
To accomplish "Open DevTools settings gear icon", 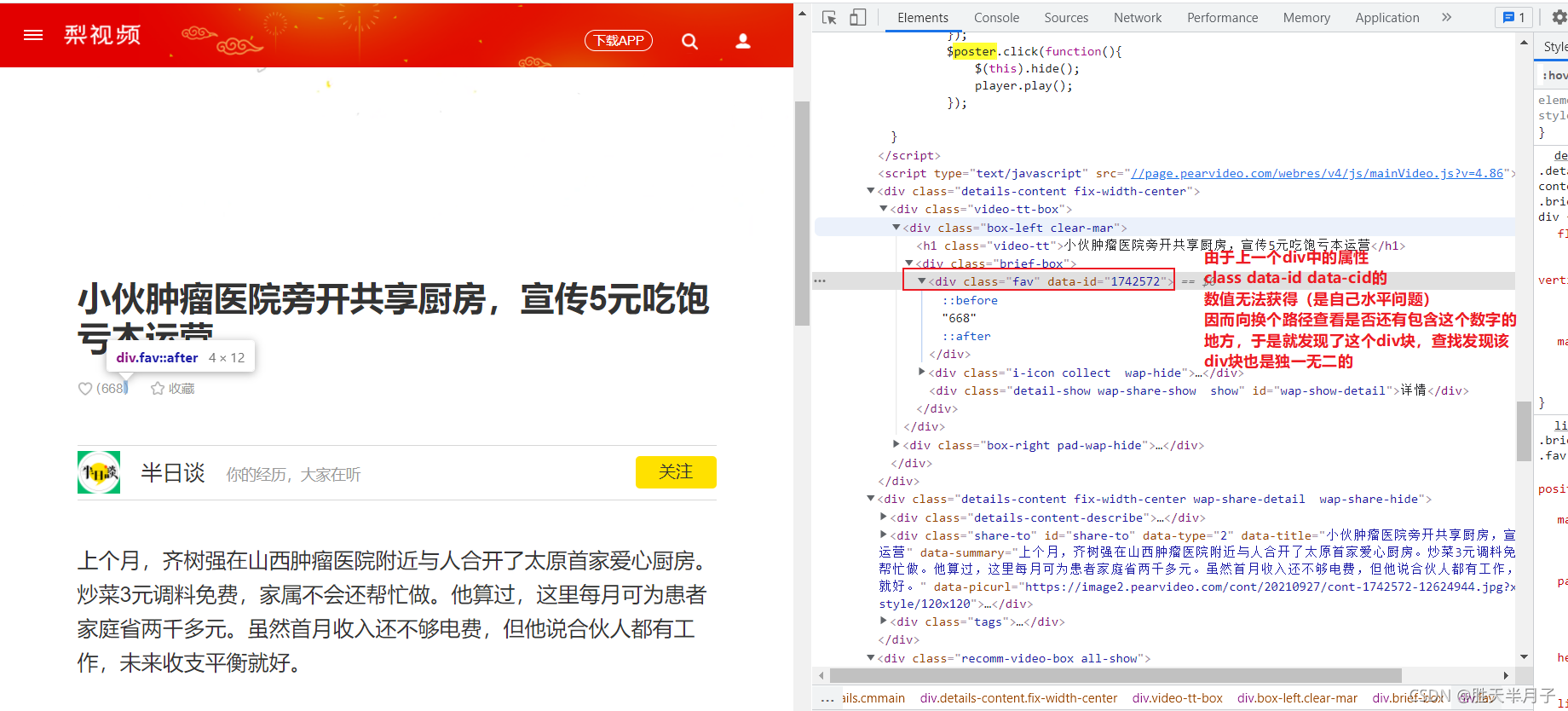I will 1559,17.
